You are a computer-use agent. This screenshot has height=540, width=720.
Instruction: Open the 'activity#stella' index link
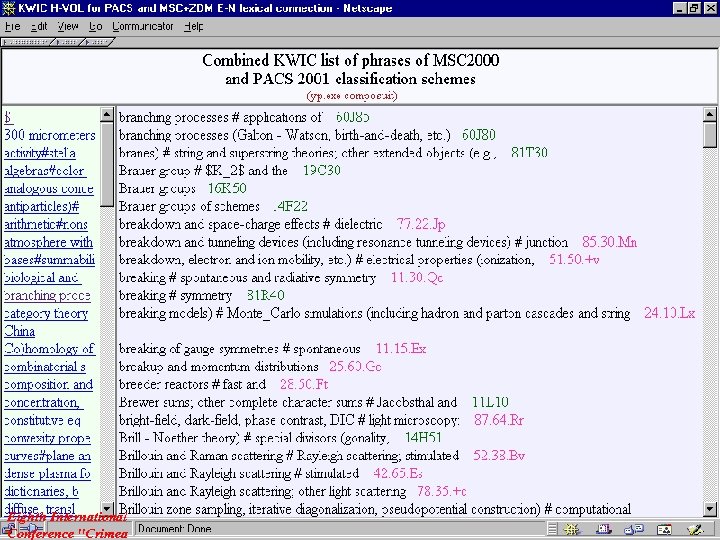pos(40,153)
